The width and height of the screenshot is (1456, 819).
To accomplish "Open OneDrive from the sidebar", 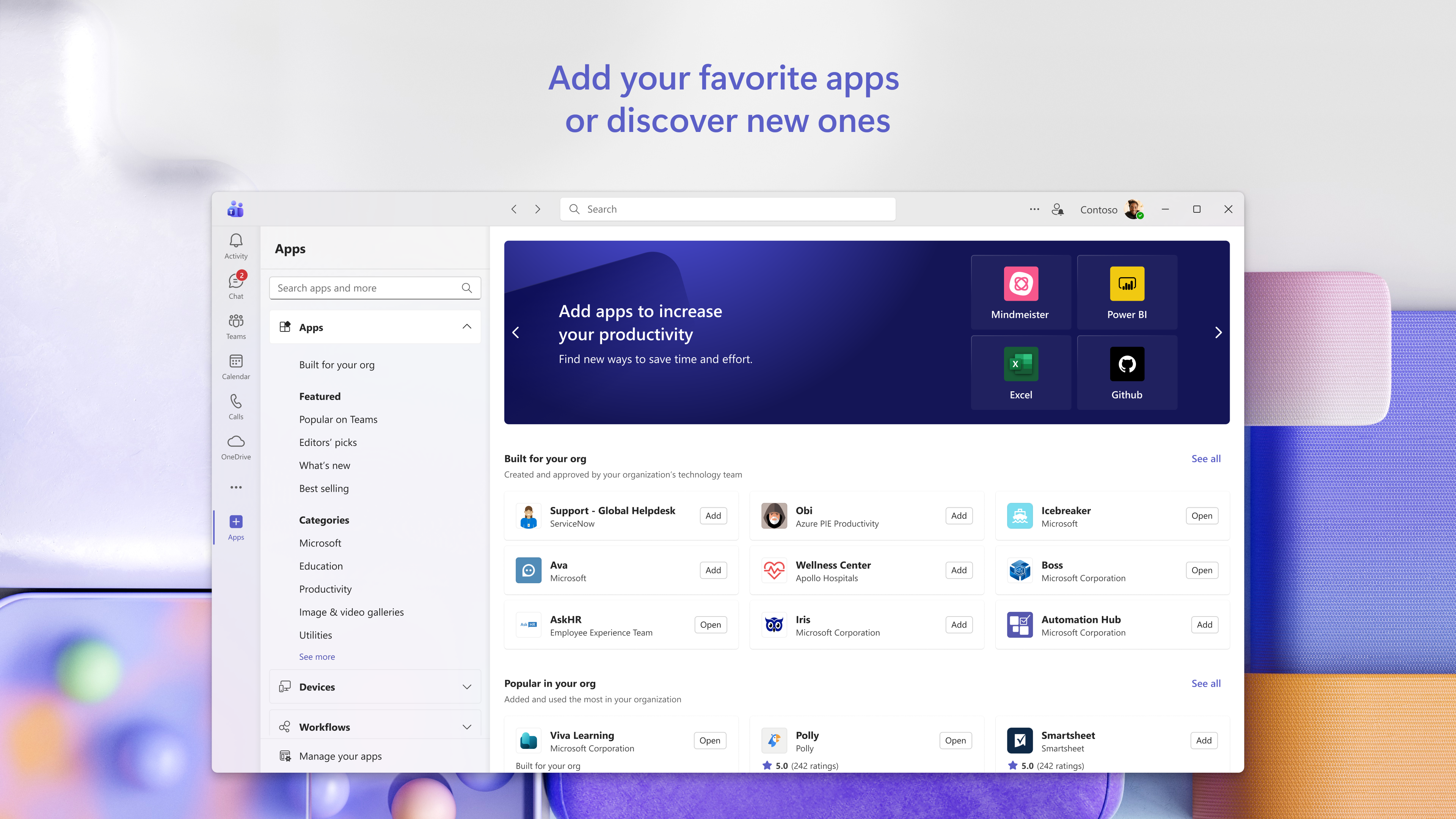I will pyautogui.click(x=236, y=447).
